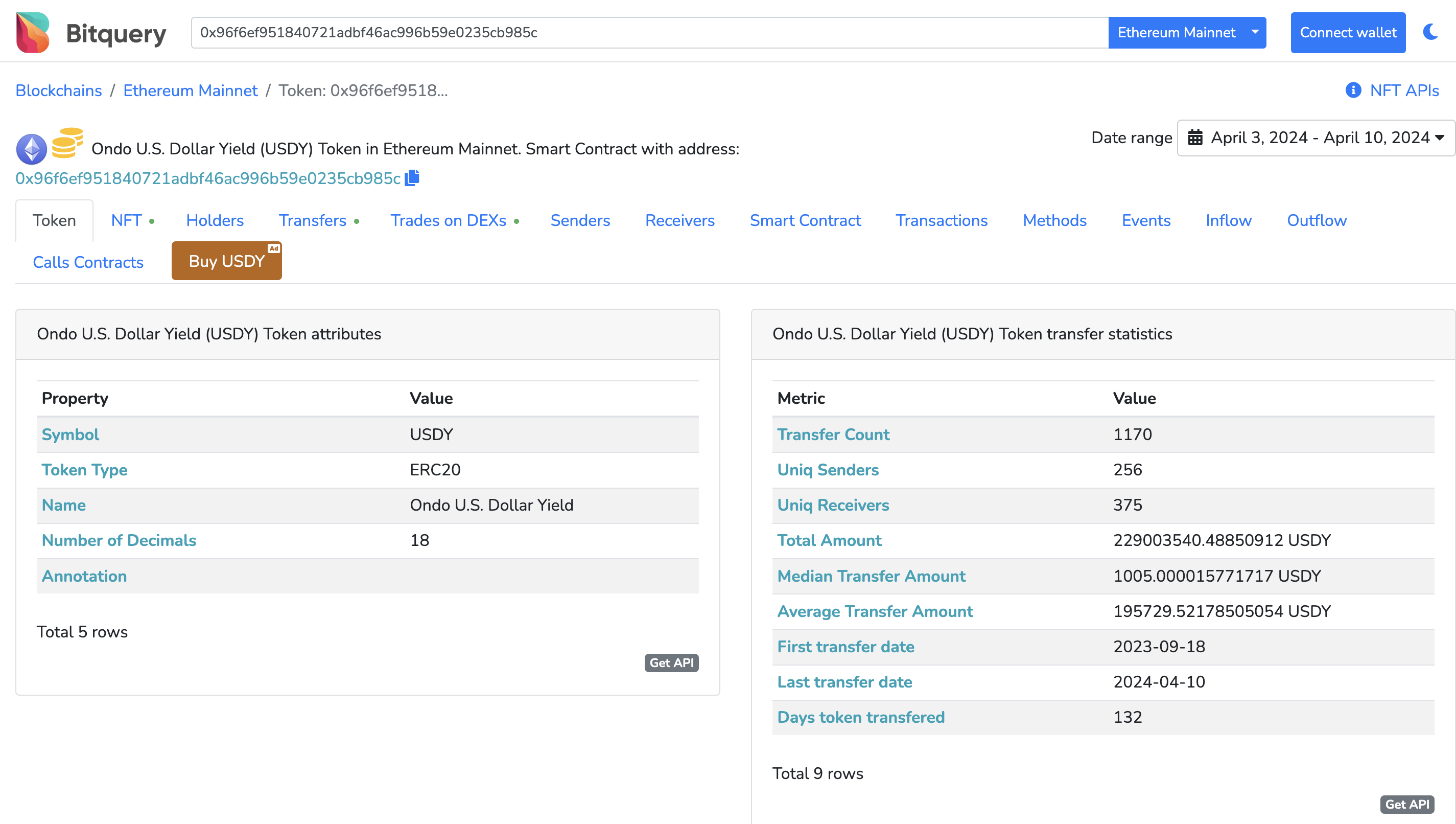Click Connect wallet button
This screenshot has height=824, width=1456.
1348,32
